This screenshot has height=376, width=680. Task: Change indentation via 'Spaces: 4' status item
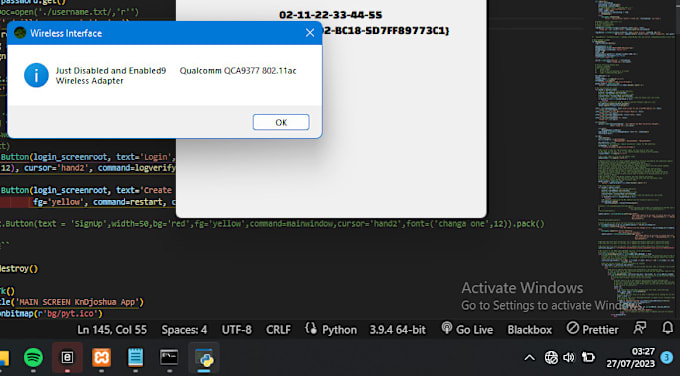coord(184,330)
